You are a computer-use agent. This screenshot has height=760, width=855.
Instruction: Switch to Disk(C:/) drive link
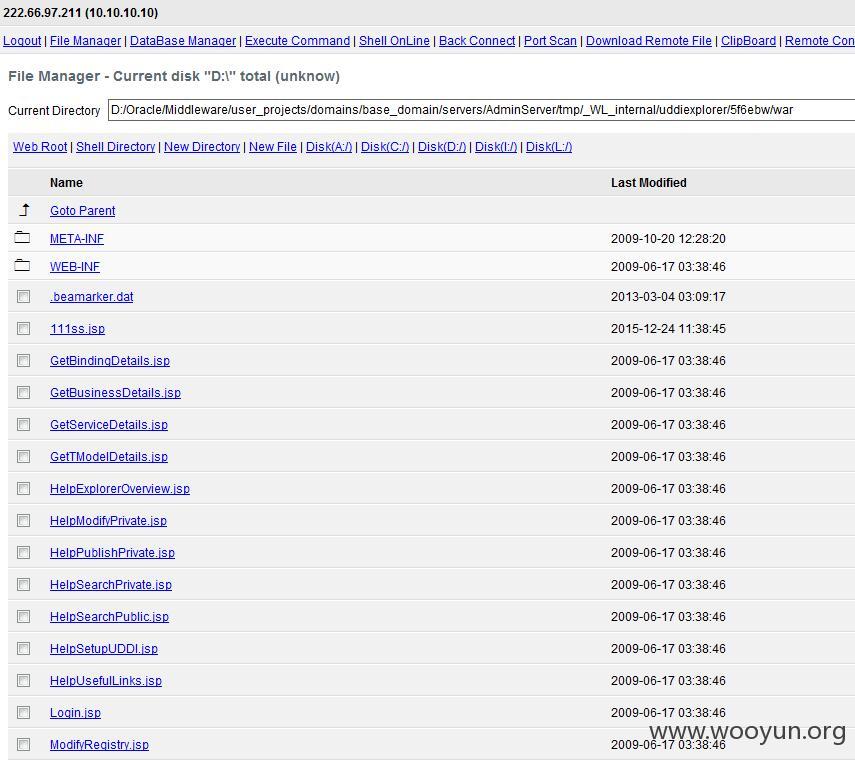[x=385, y=147]
